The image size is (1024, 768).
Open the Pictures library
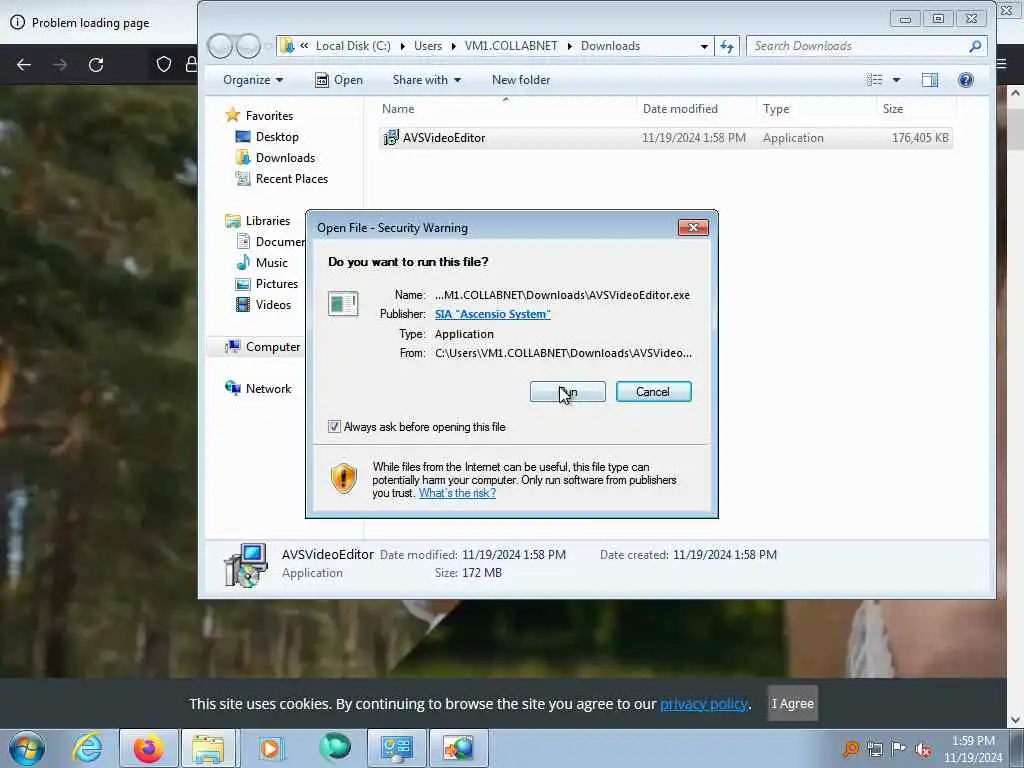276,283
